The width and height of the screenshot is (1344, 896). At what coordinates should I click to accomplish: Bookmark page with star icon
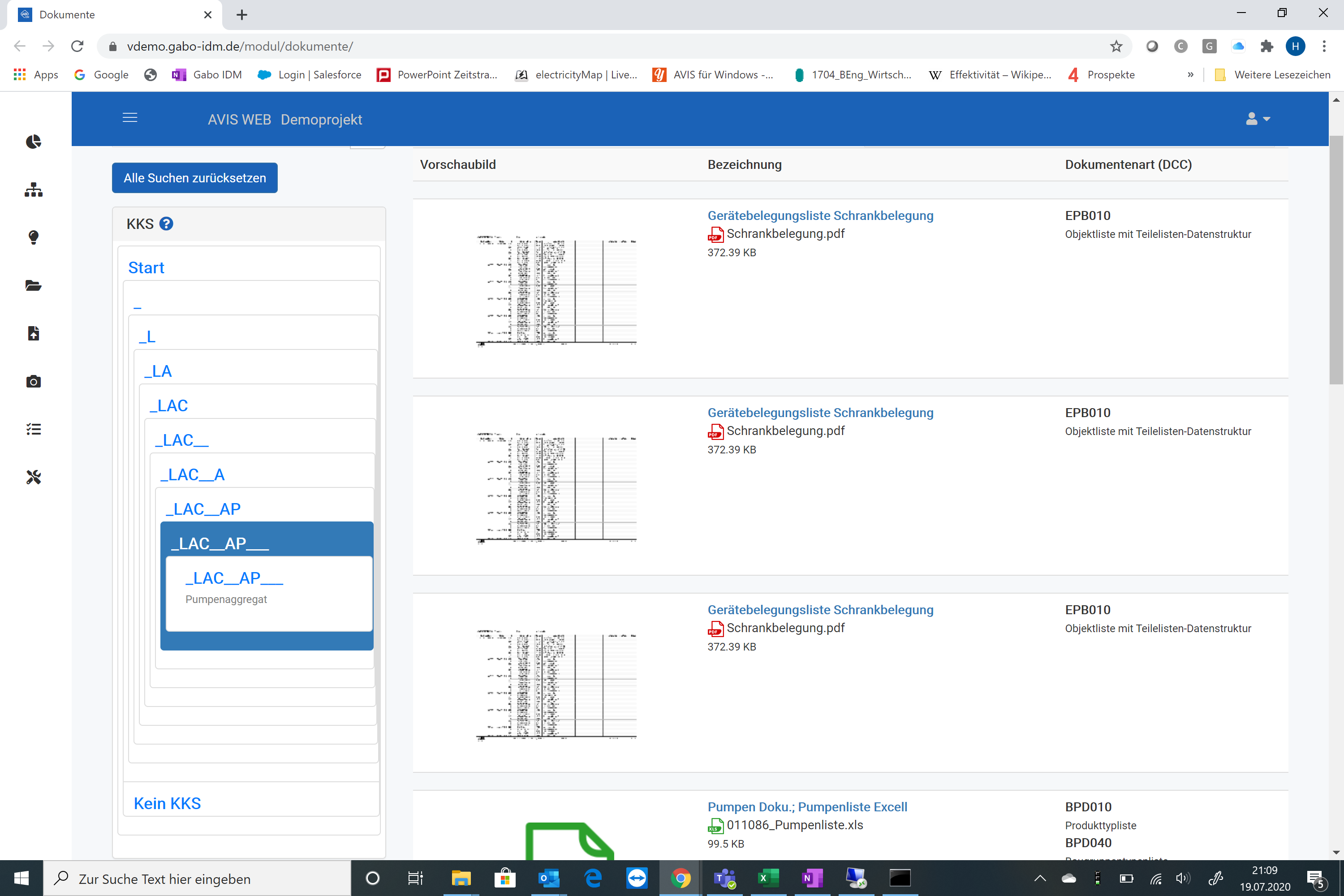pyautogui.click(x=1116, y=46)
